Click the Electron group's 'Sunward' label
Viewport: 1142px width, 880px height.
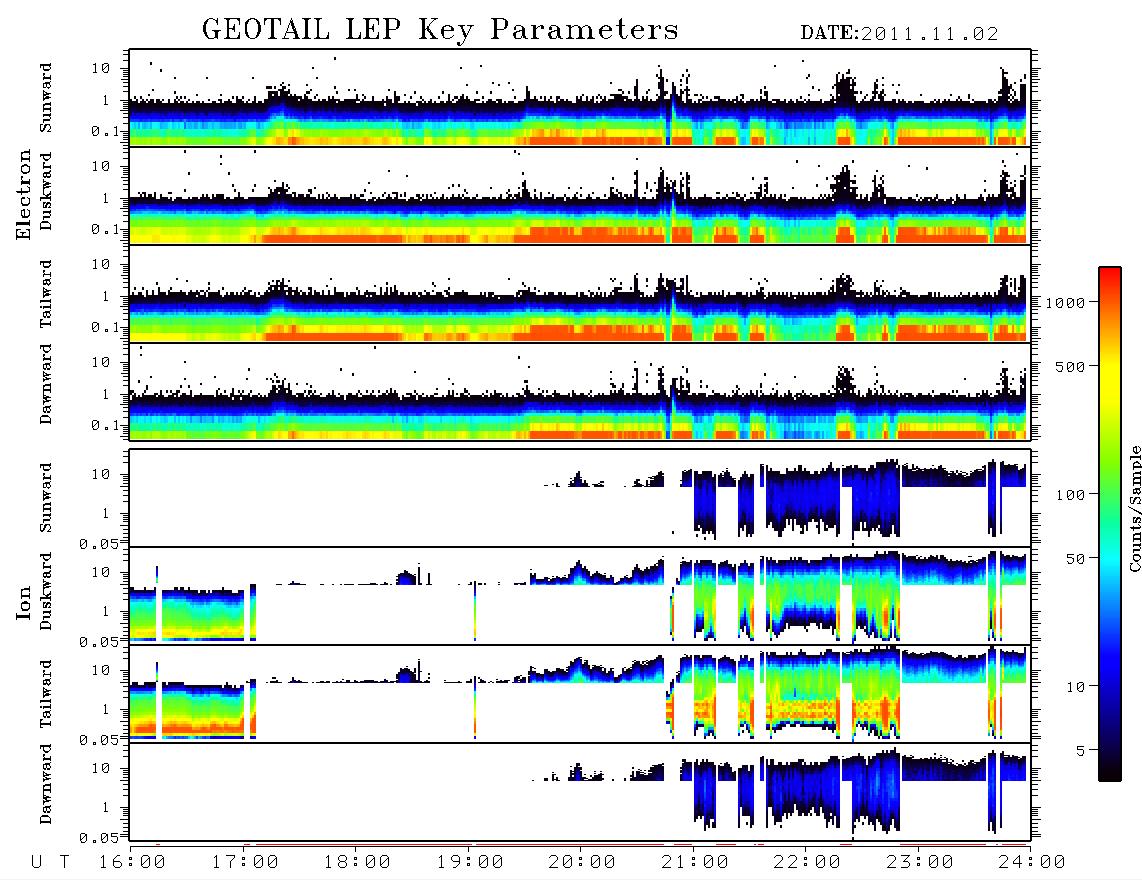[x=46, y=98]
